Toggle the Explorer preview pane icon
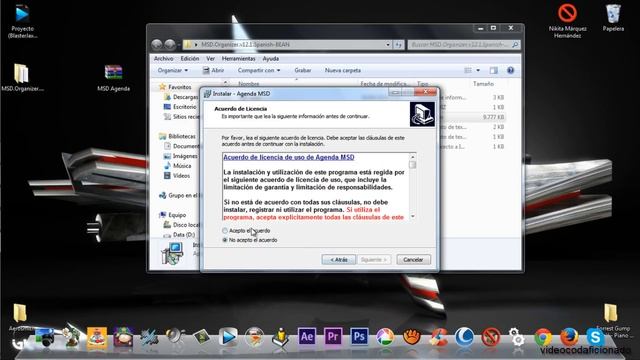 coord(493,70)
